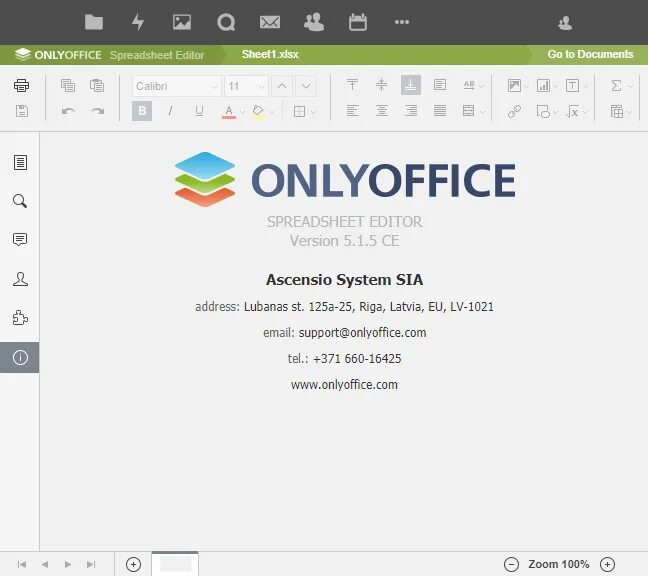Increase the font size
Image resolution: width=648 pixels, height=576 pixels.
[282, 86]
